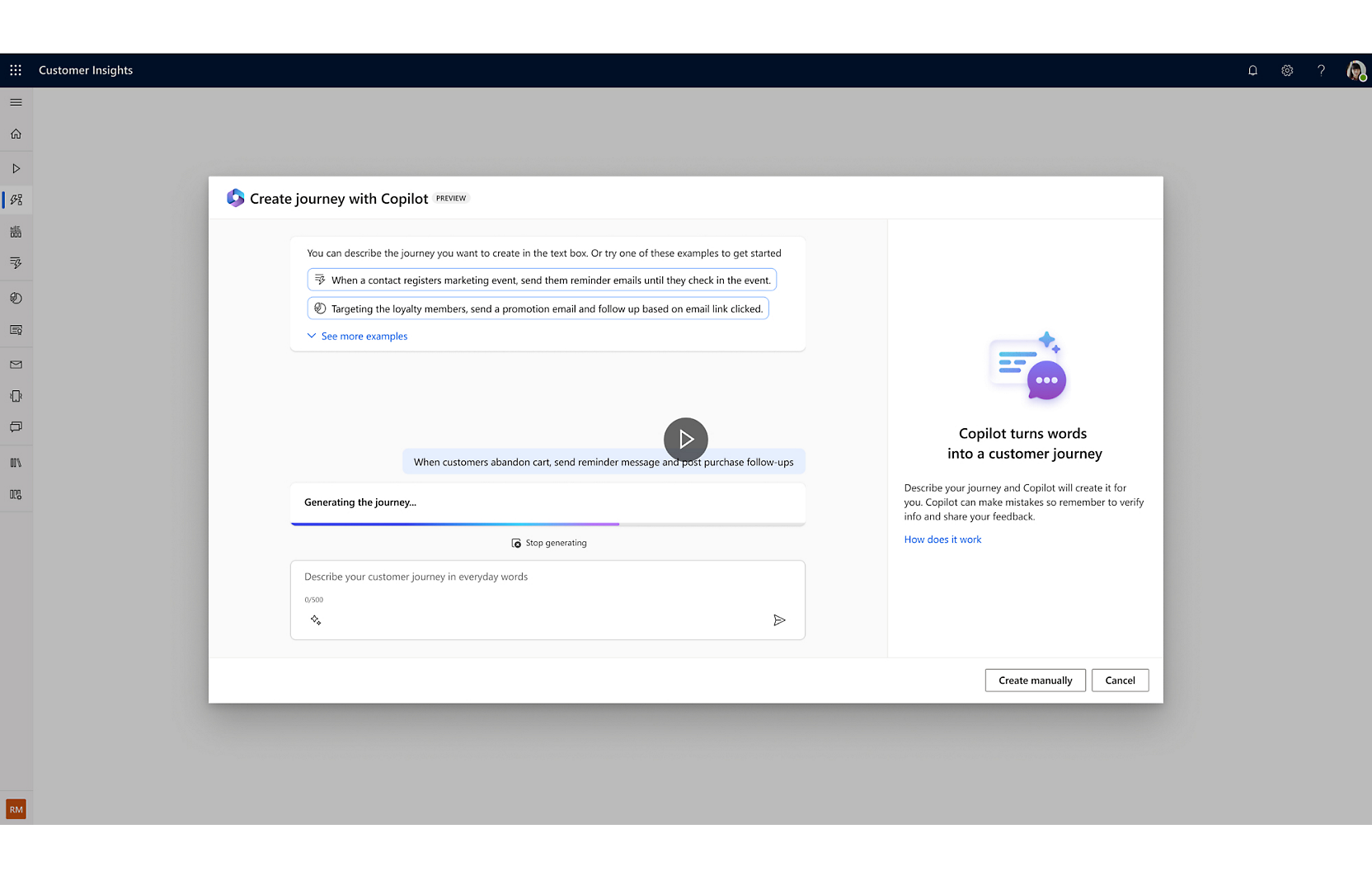Open the sidebar icon below Journeys

pos(16,232)
